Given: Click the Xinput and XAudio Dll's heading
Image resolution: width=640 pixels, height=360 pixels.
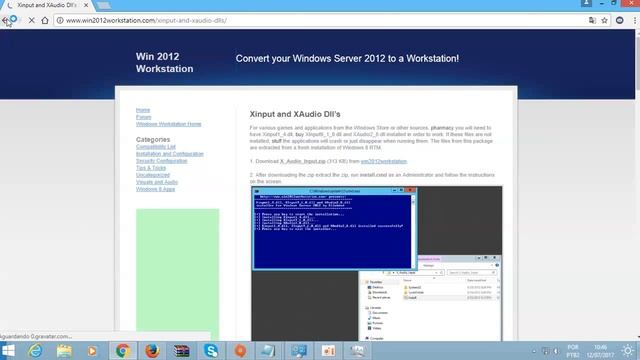Looking at the screenshot, I should (x=295, y=114).
